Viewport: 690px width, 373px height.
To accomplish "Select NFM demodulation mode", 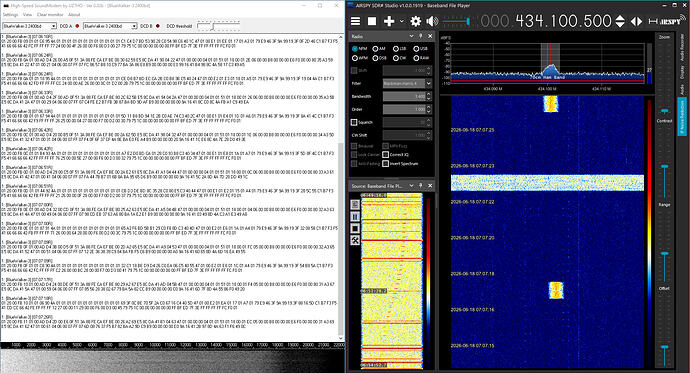I will 360,49.
